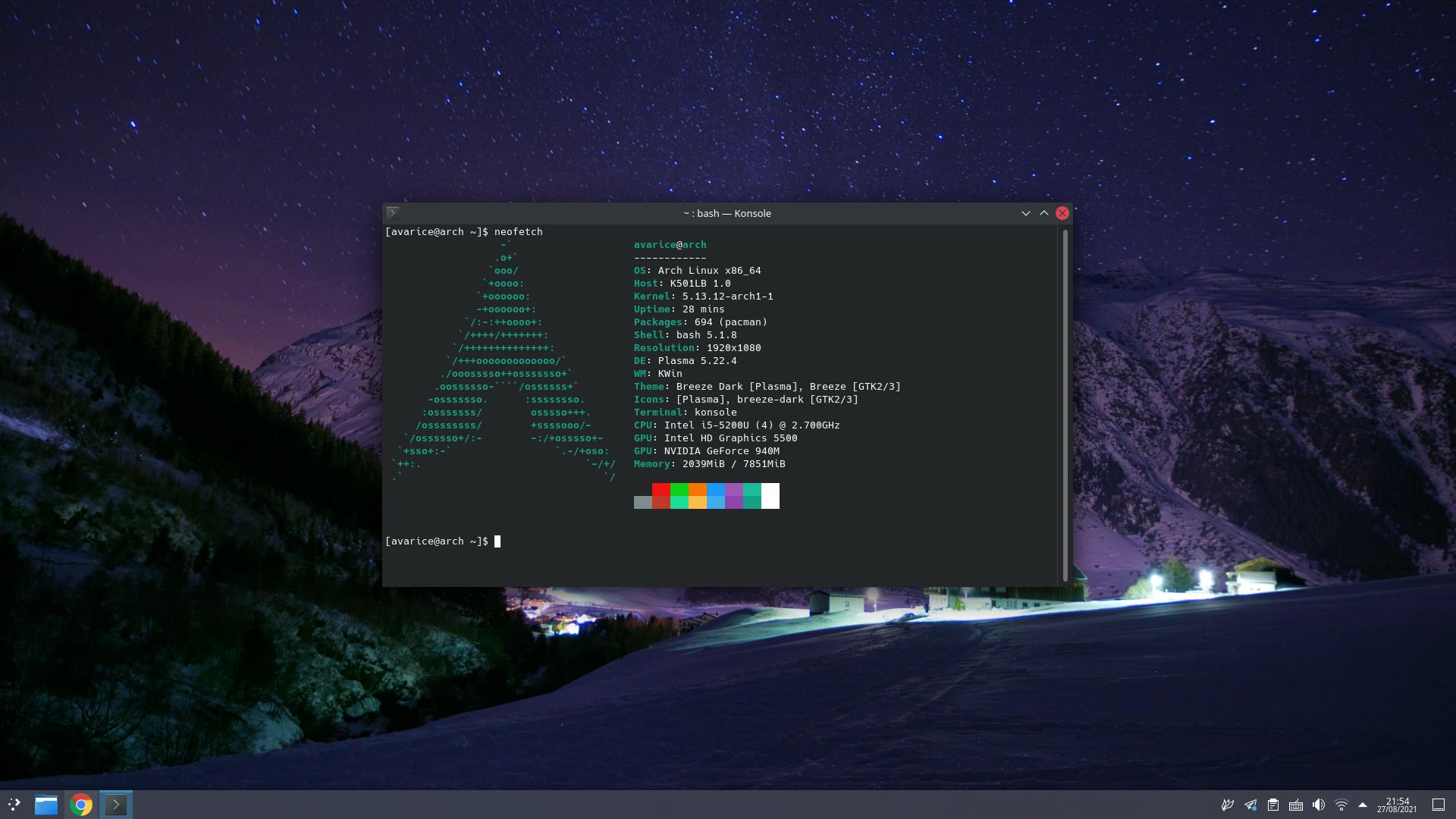1456x819 pixels.
Task: Open the Wi-Fi networks tray icon
Action: point(1341,805)
